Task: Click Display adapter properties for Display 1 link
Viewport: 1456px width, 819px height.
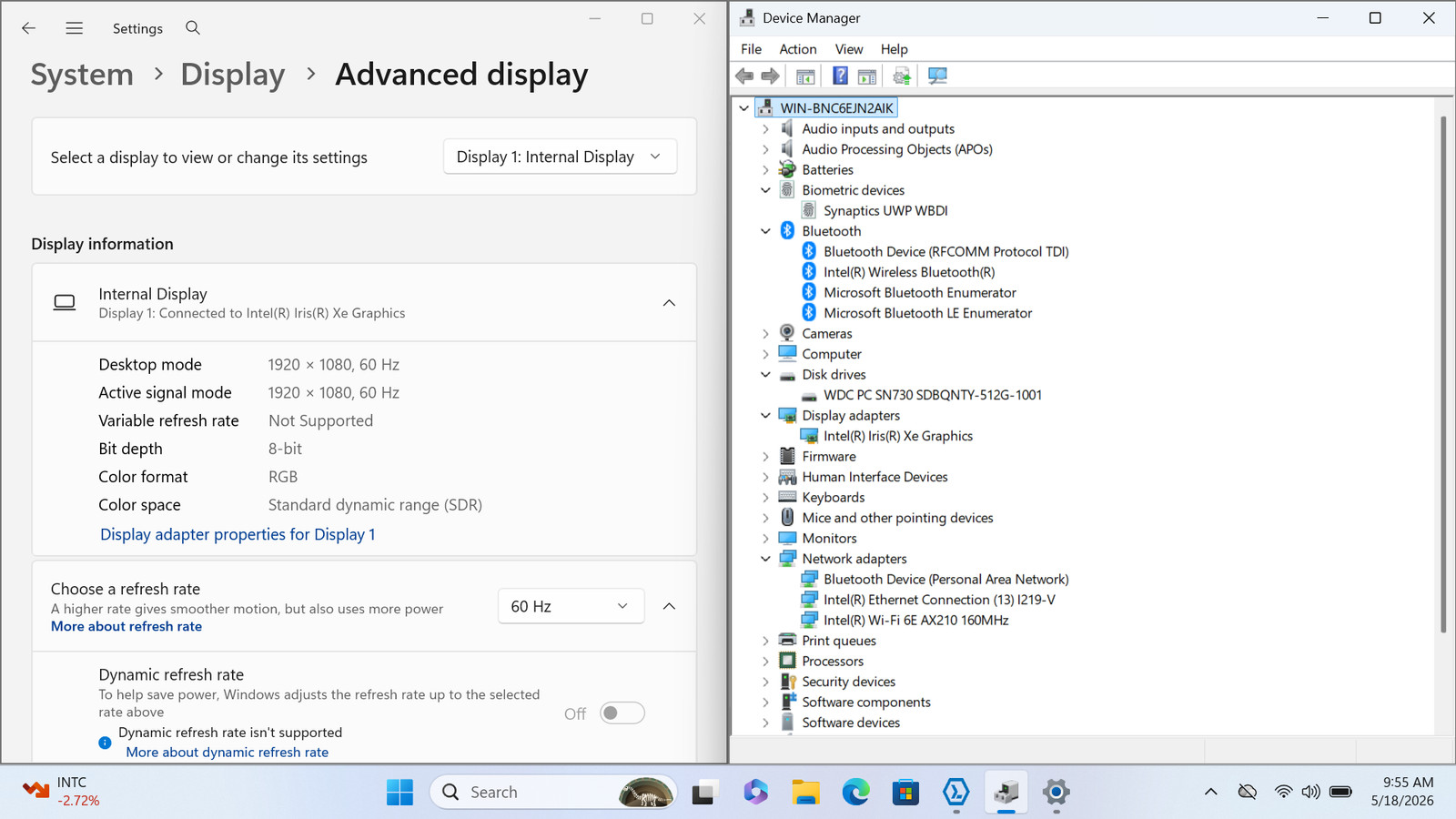Action: (x=238, y=534)
